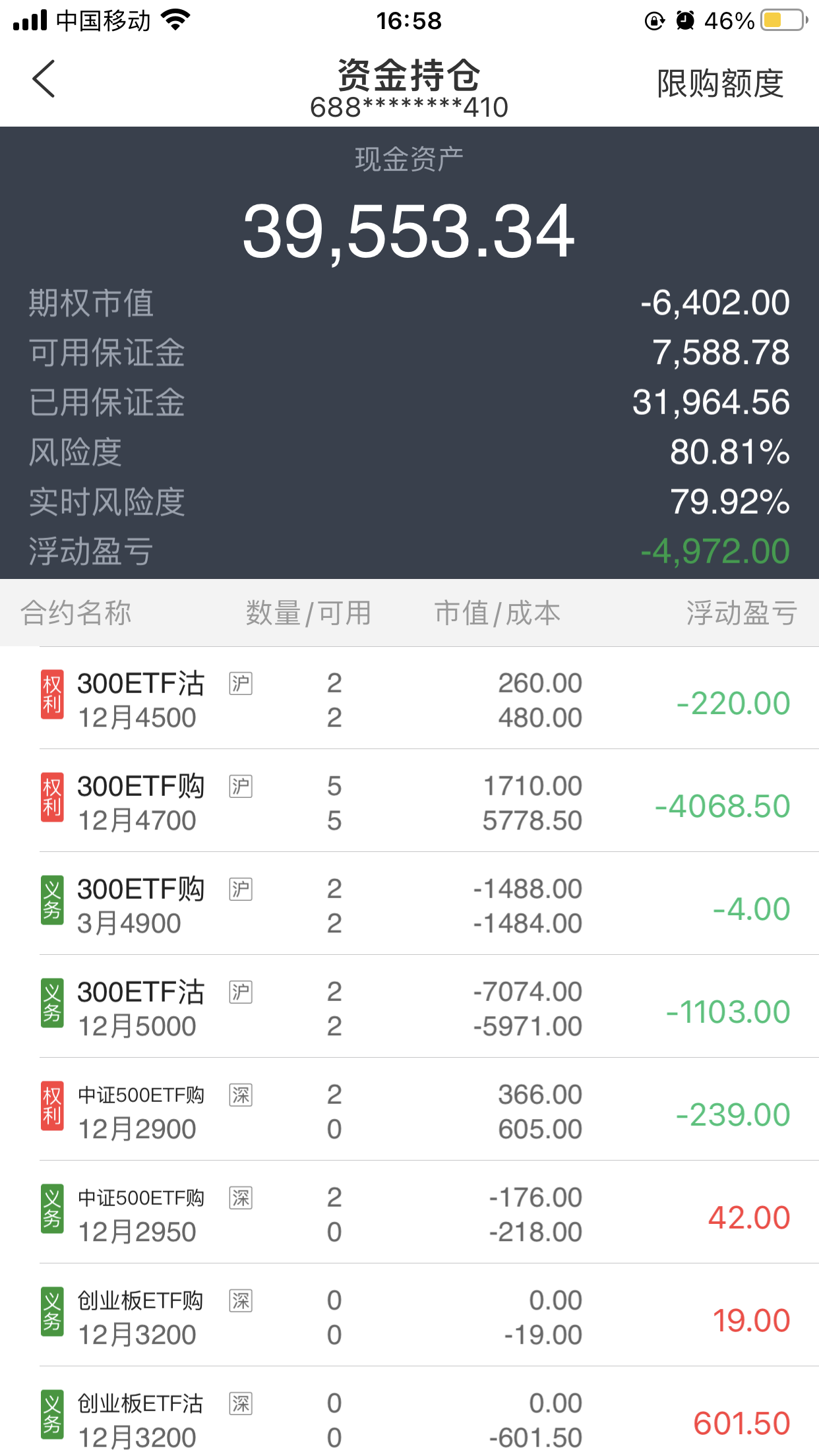Tap the 权利 badge for 中证500ETF购 12月2900
The height and width of the screenshot is (1456, 819).
[x=52, y=1107]
